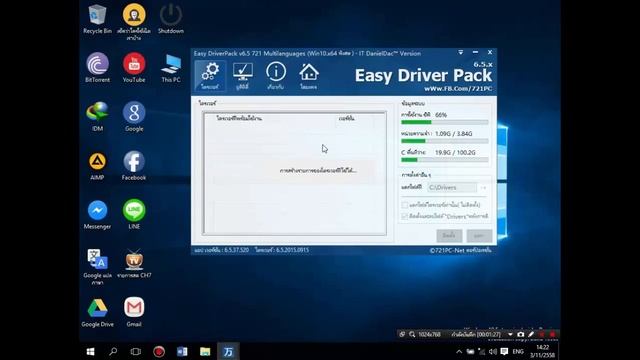Open the recorder bar dropdown arrow
Image resolution: width=640 pixels, height=360 pixels.
click(x=510, y=334)
